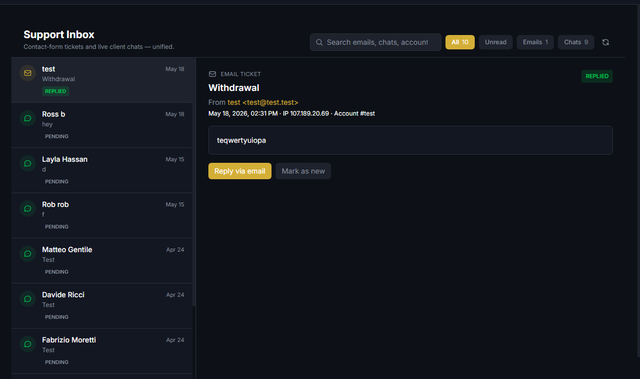
Task: Focus the search emails, chats input
Action: click(376, 42)
